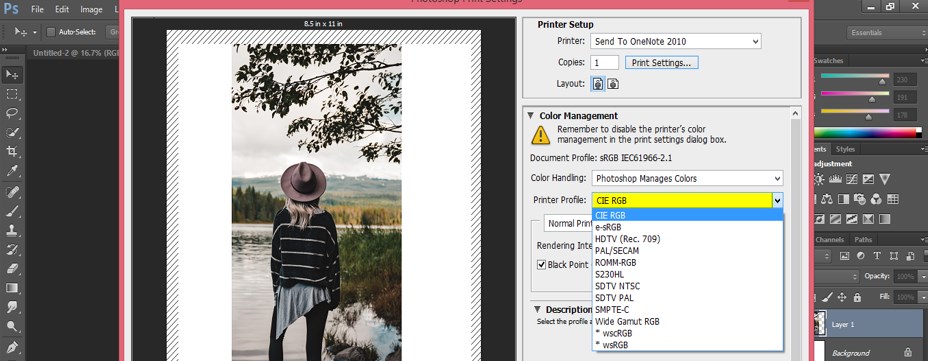Viewport: 928px width, 361px height.
Task: Select the Crop tool
Action: [12, 152]
